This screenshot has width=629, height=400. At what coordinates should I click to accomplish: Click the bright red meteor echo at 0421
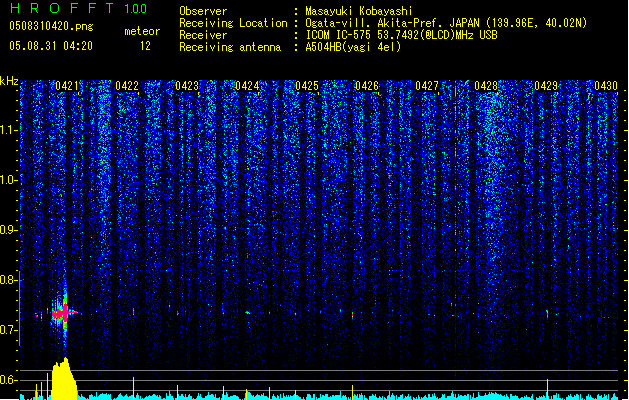pyautogui.click(x=63, y=313)
